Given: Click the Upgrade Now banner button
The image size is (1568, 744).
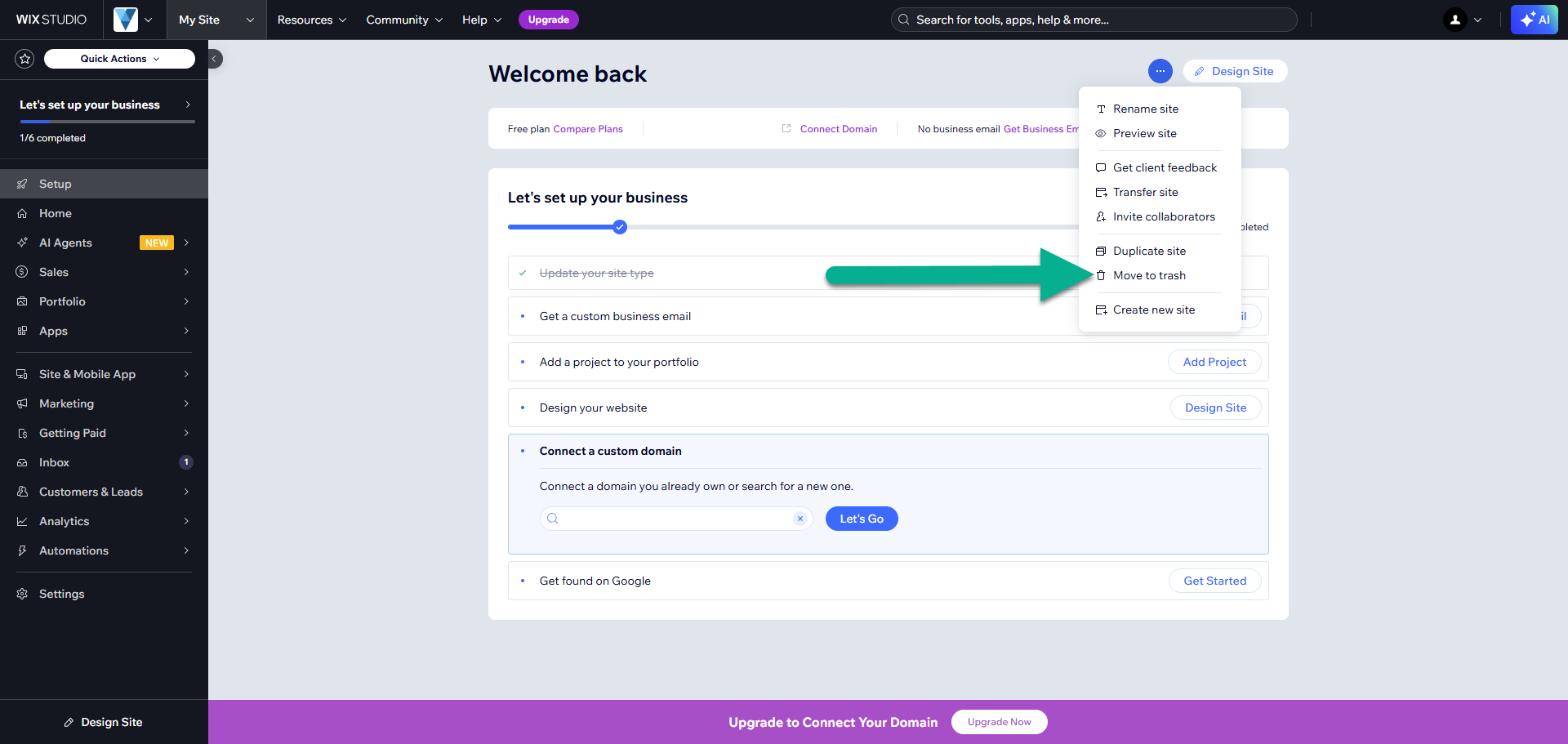Looking at the screenshot, I should (x=999, y=722).
